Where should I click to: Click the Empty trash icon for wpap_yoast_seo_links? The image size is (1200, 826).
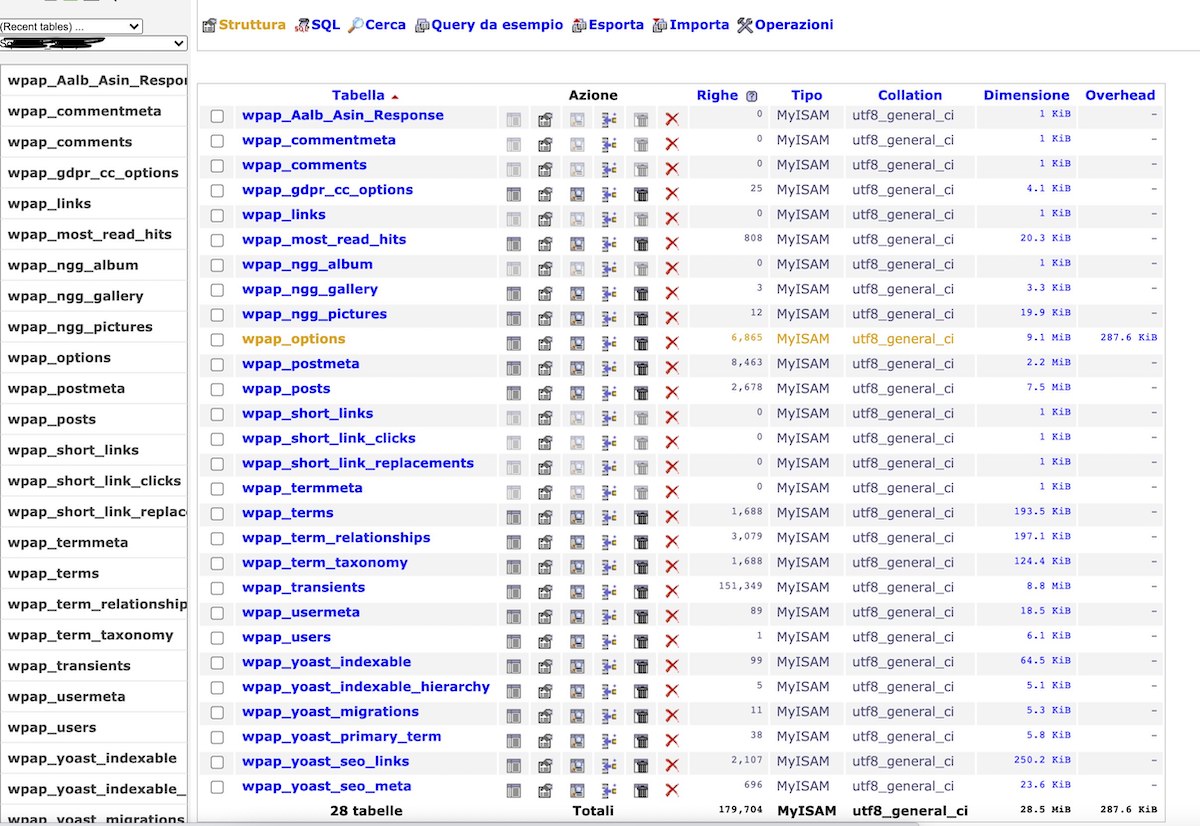641,766
